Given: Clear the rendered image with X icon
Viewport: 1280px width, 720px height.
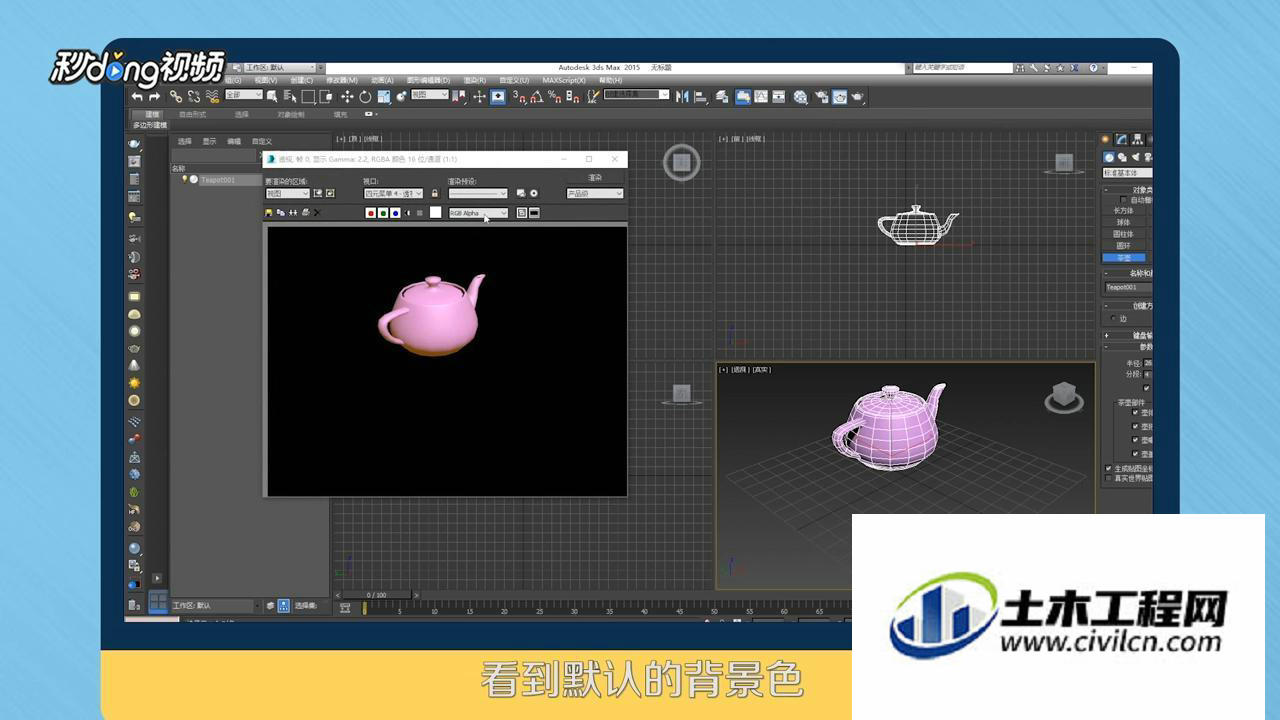Looking at the screenshot, I should (317, 213).
